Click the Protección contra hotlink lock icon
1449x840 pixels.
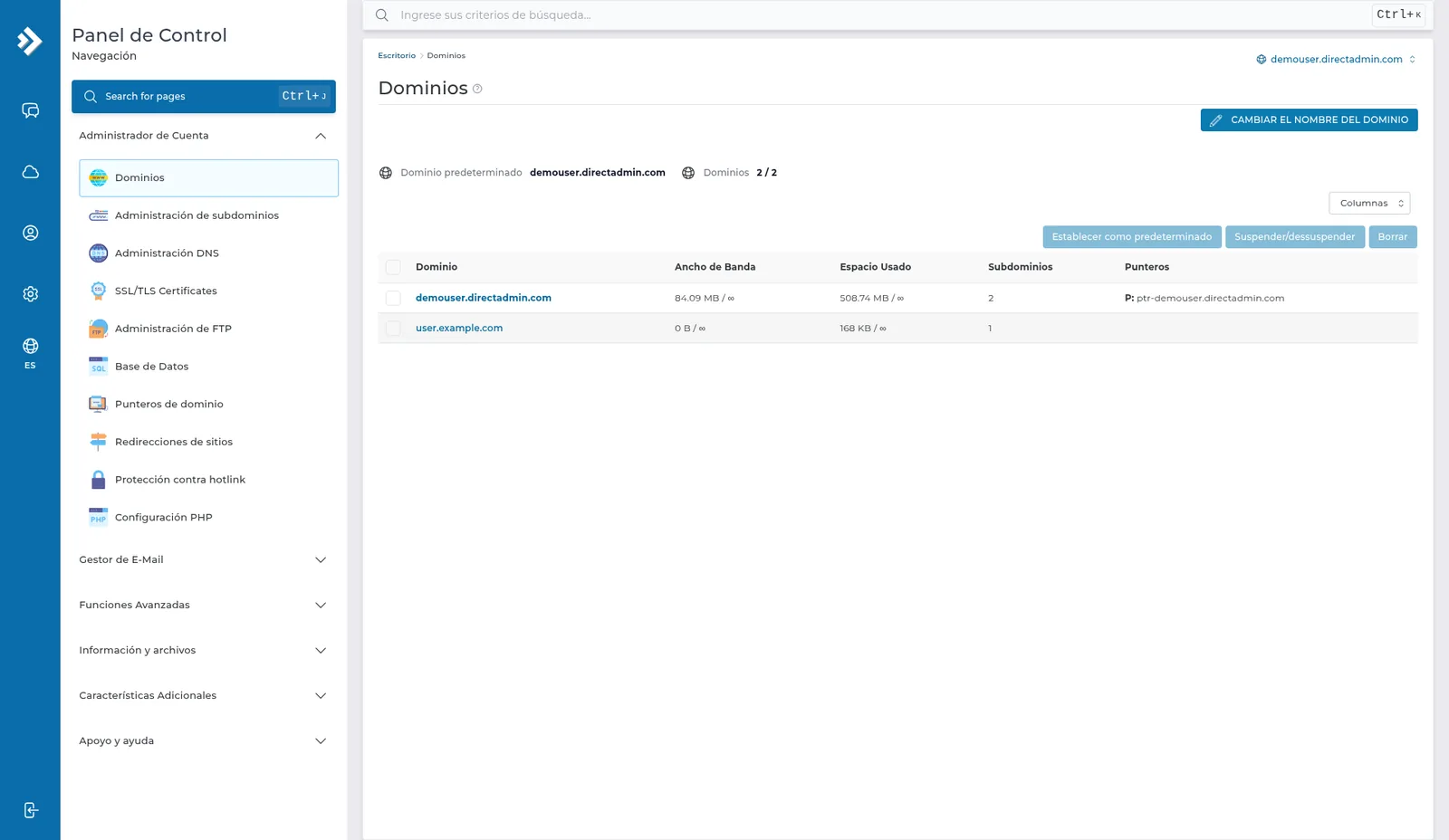pyautogui.click(x=98, y=480)
